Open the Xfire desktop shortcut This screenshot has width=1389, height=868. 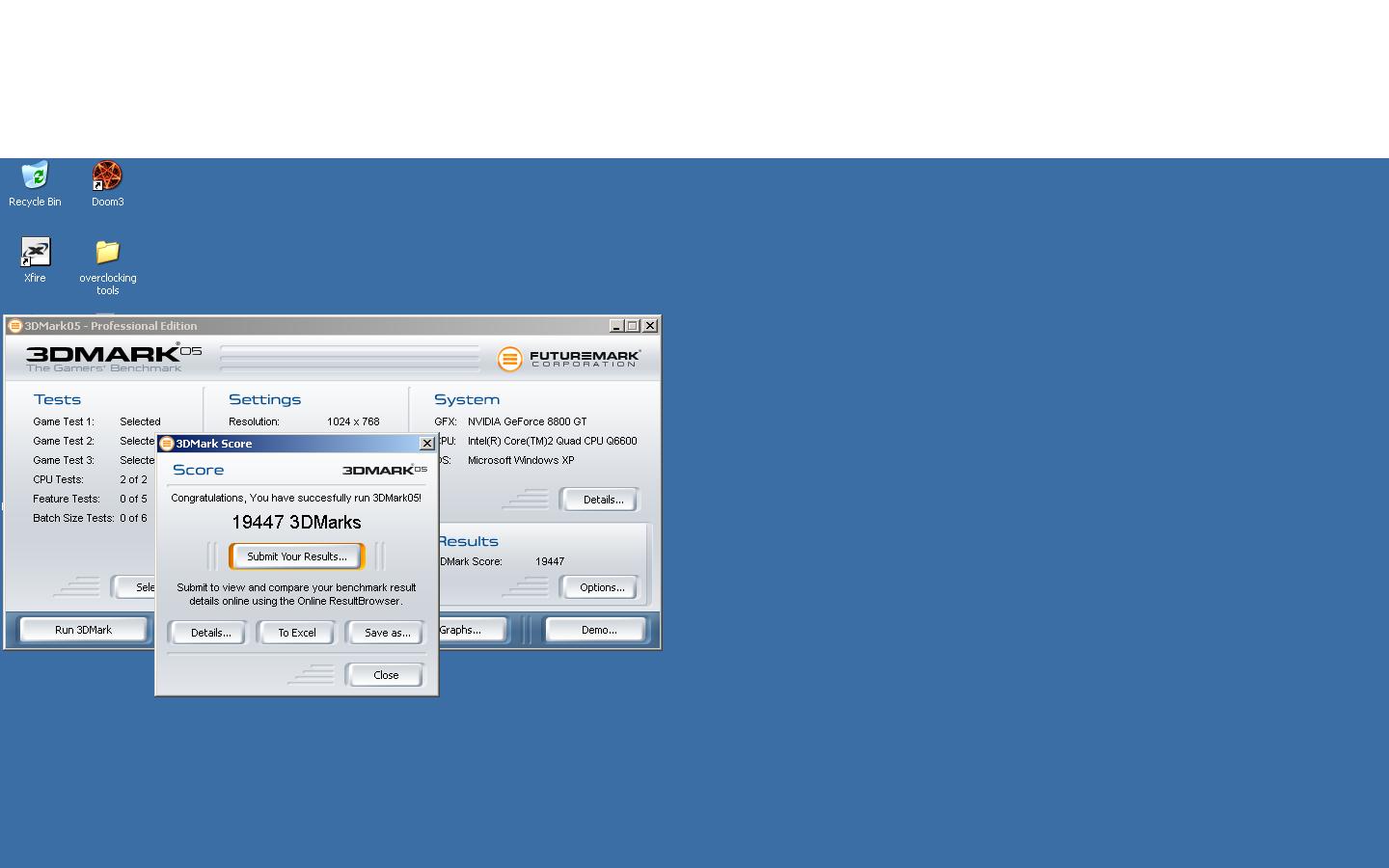pyautogui.click(x=35, y=260)
